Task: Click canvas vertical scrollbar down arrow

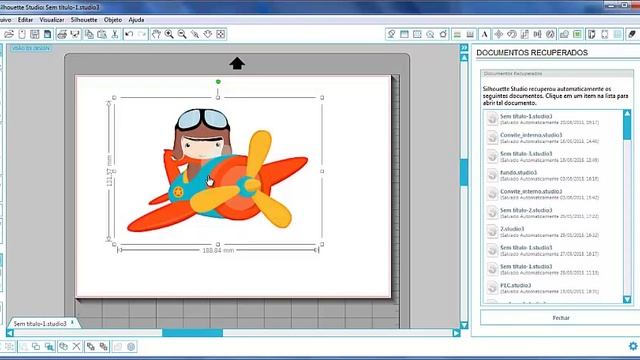Action: 464,325
